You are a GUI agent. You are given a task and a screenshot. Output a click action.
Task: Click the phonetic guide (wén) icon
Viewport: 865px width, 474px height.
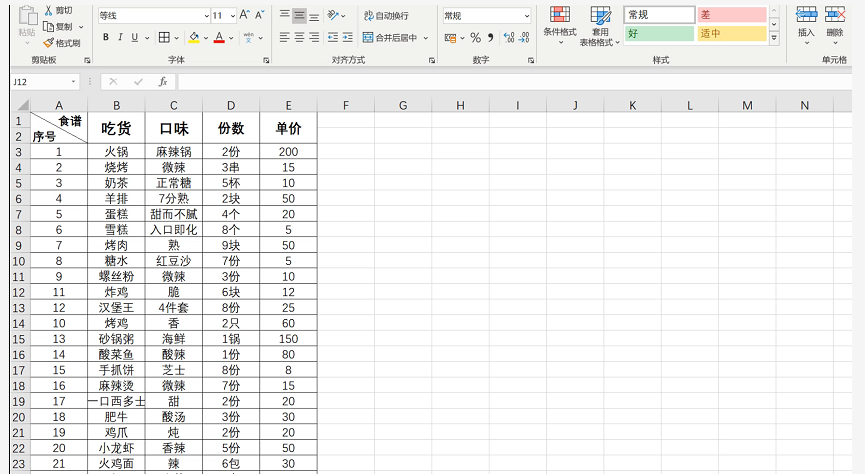(248, 38)
